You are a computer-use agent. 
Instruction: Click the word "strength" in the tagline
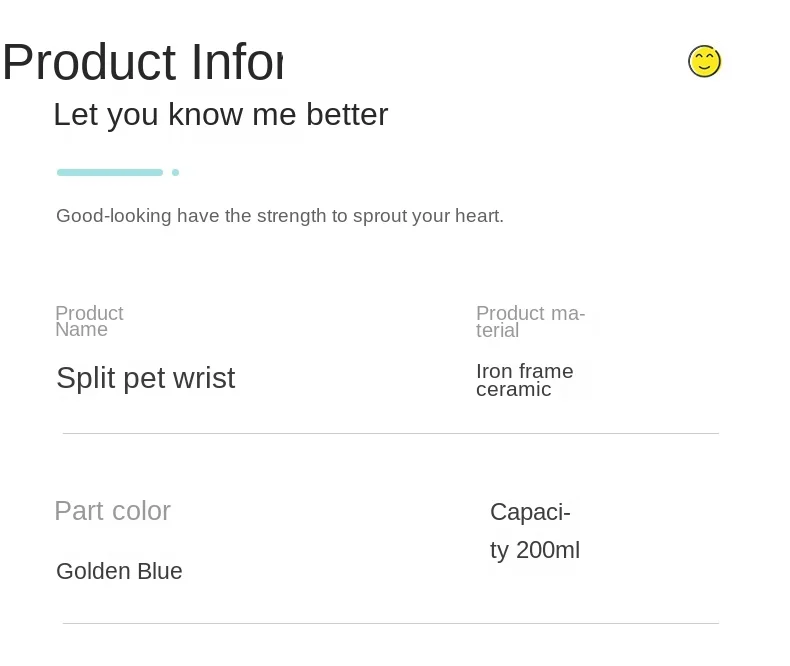(291, 216)
